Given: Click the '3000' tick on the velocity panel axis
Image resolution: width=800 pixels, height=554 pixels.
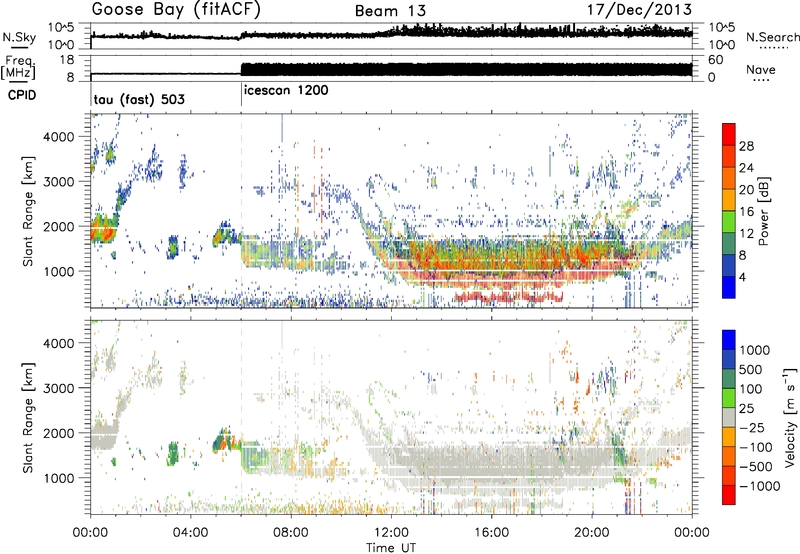Looking at the screenshot, I should [61, 388].
